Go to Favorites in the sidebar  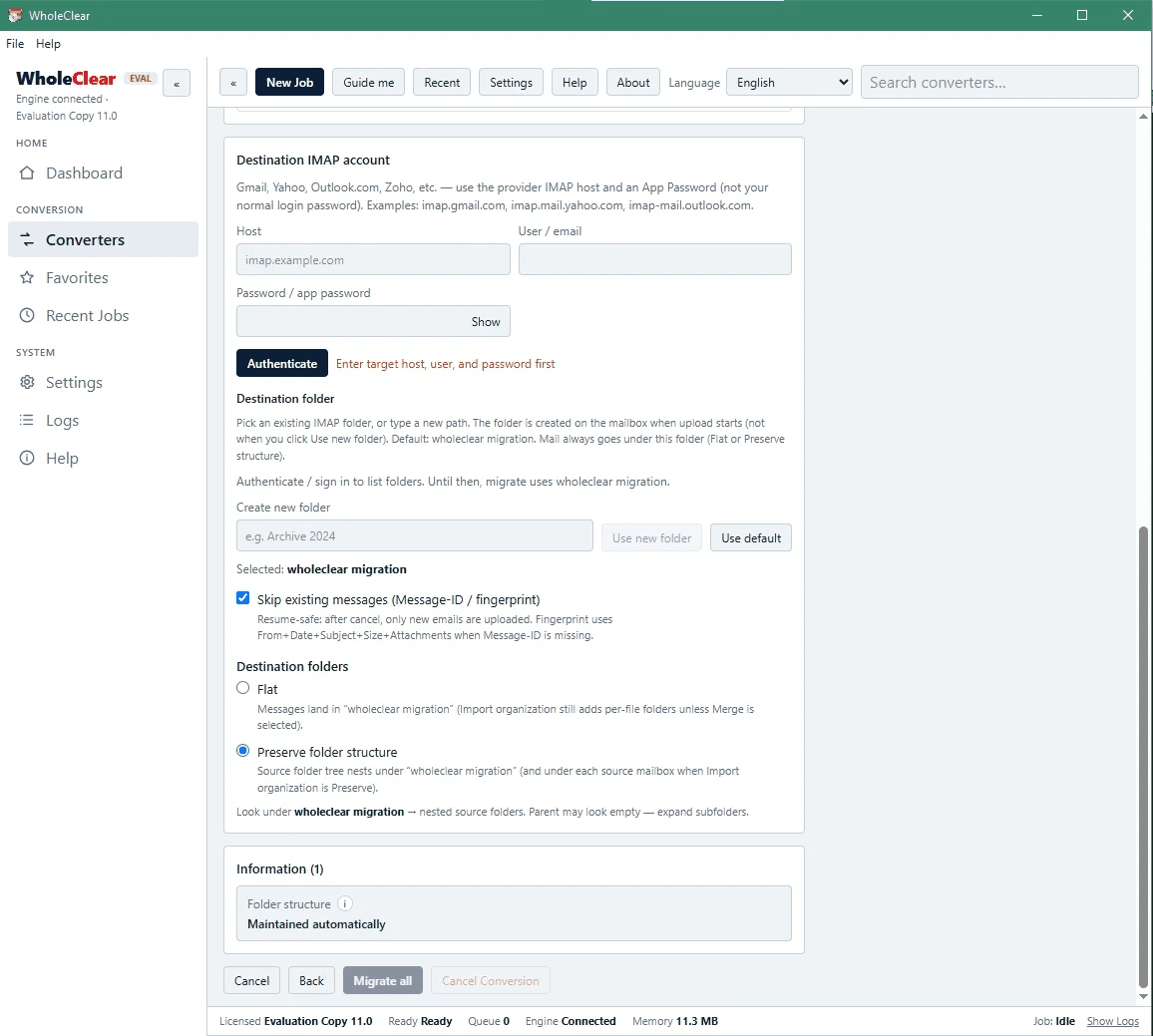click(x=103, y=278)
